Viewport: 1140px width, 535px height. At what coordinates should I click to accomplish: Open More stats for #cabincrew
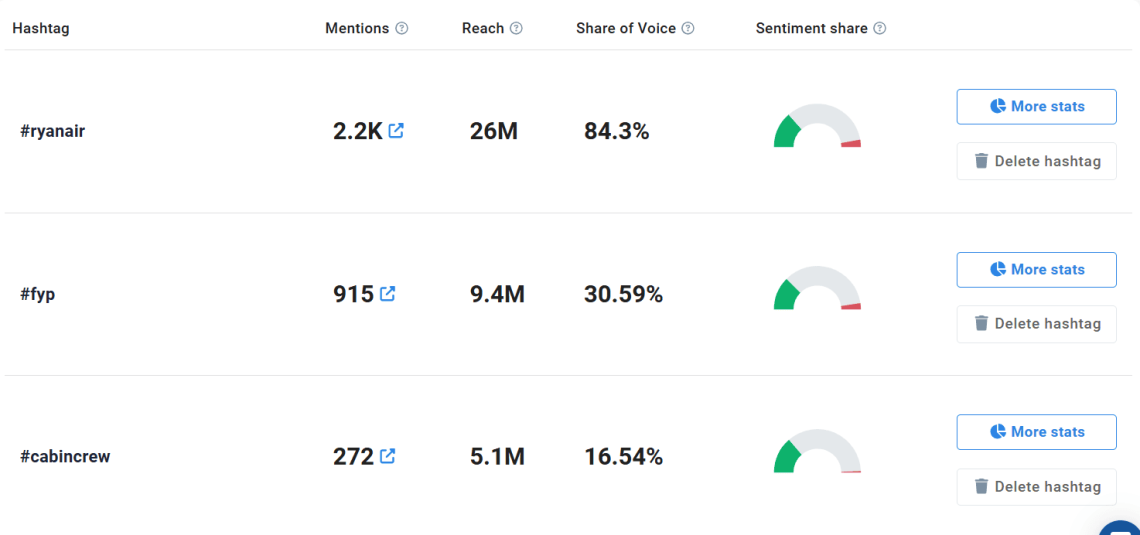(1036, 432)
